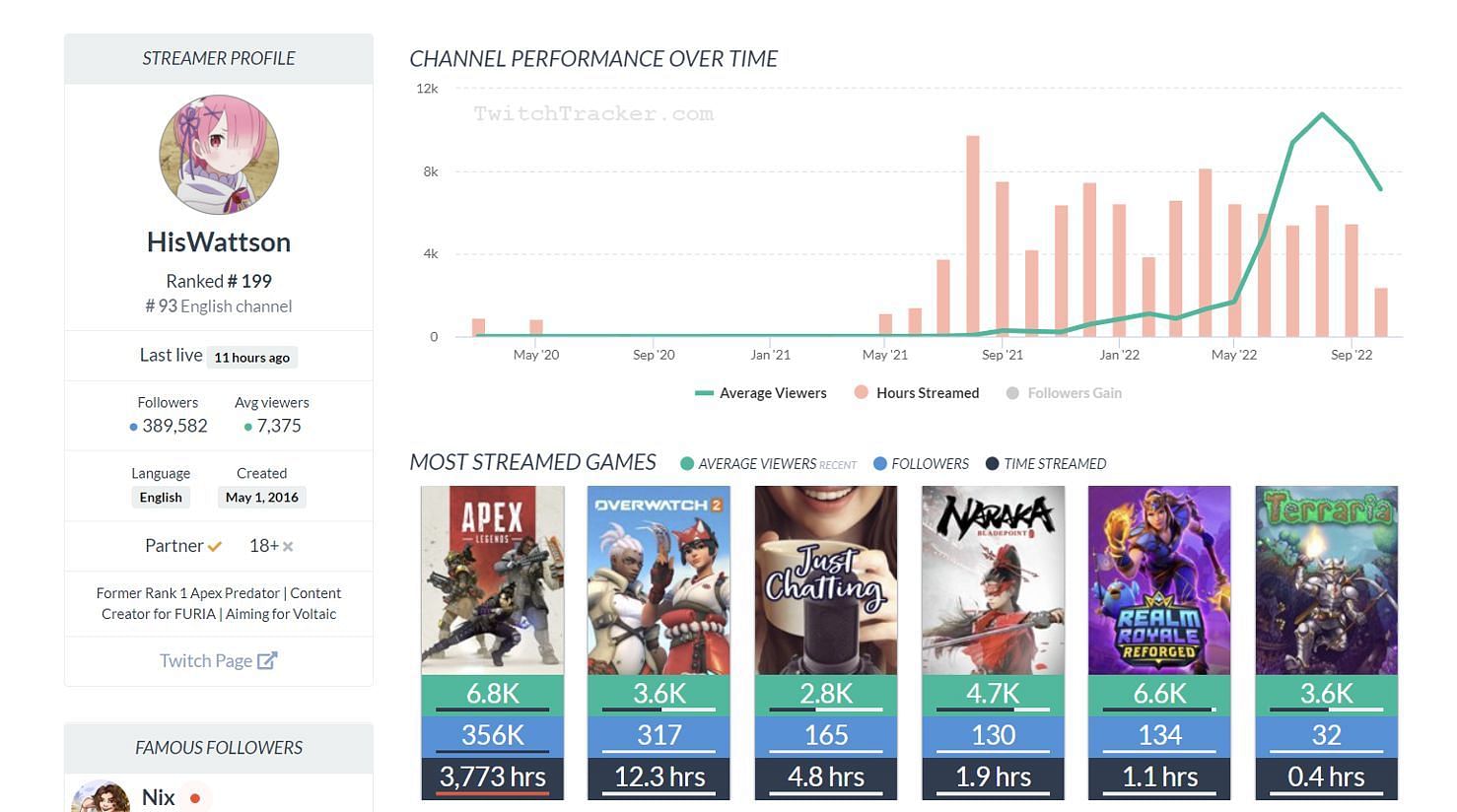Screen dimensions: 1457x812
Task: Click the 11 hours ago badge
Action: (252, 358)
